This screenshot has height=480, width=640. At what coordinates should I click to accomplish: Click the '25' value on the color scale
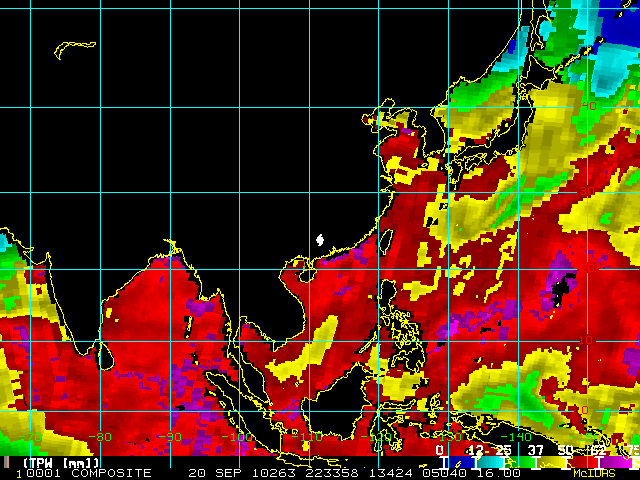[x=503, y=450]
